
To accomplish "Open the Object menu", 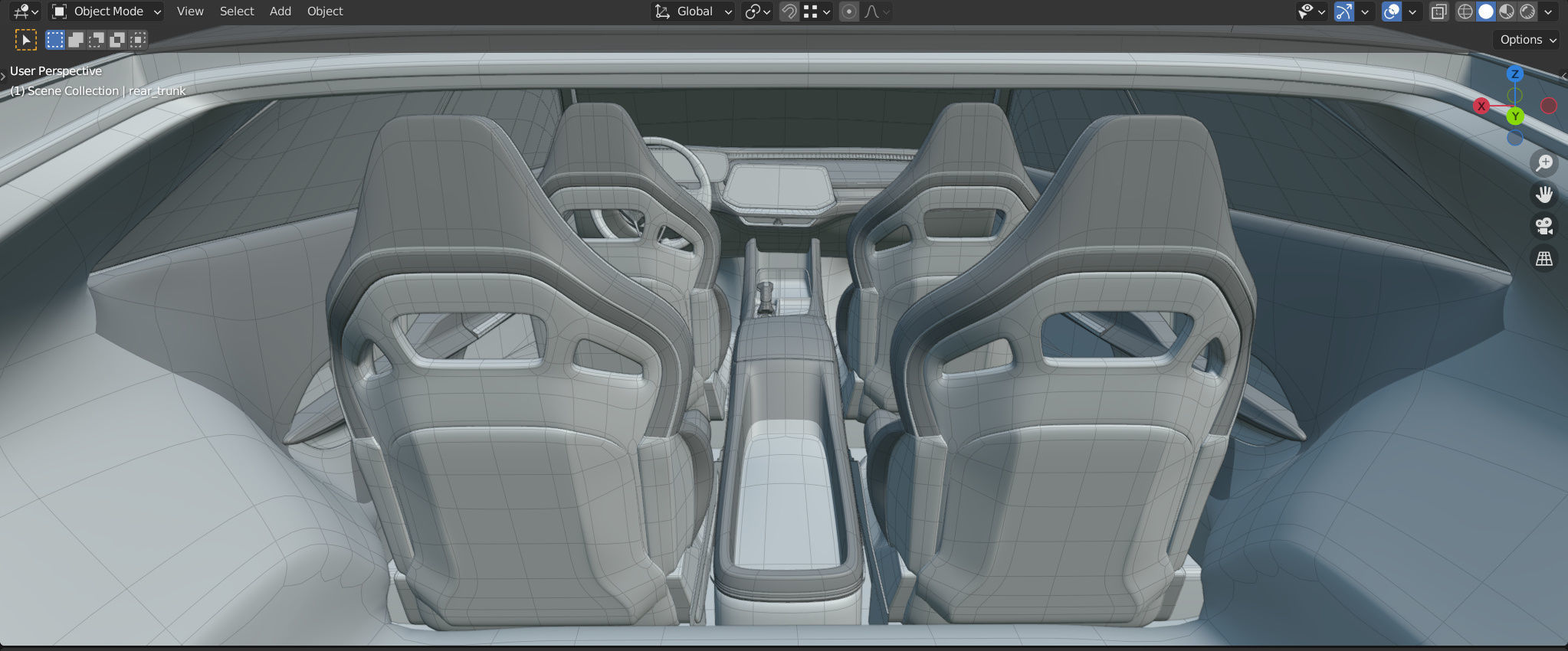I will pyautogui.click(x=325, y=11).
